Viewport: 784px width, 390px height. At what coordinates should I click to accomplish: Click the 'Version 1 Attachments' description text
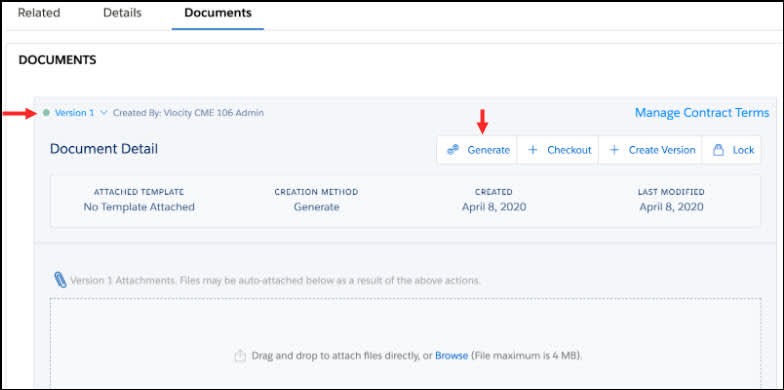click(276, 280)
